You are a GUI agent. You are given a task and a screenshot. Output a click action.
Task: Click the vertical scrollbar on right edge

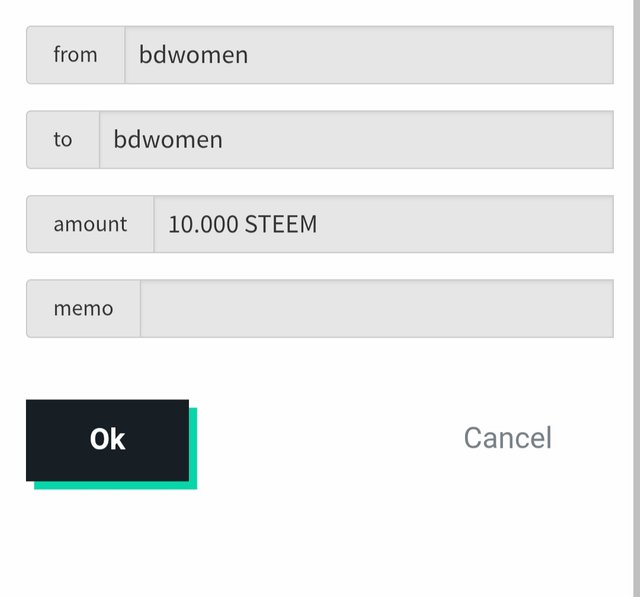click(x=636, y=298)
